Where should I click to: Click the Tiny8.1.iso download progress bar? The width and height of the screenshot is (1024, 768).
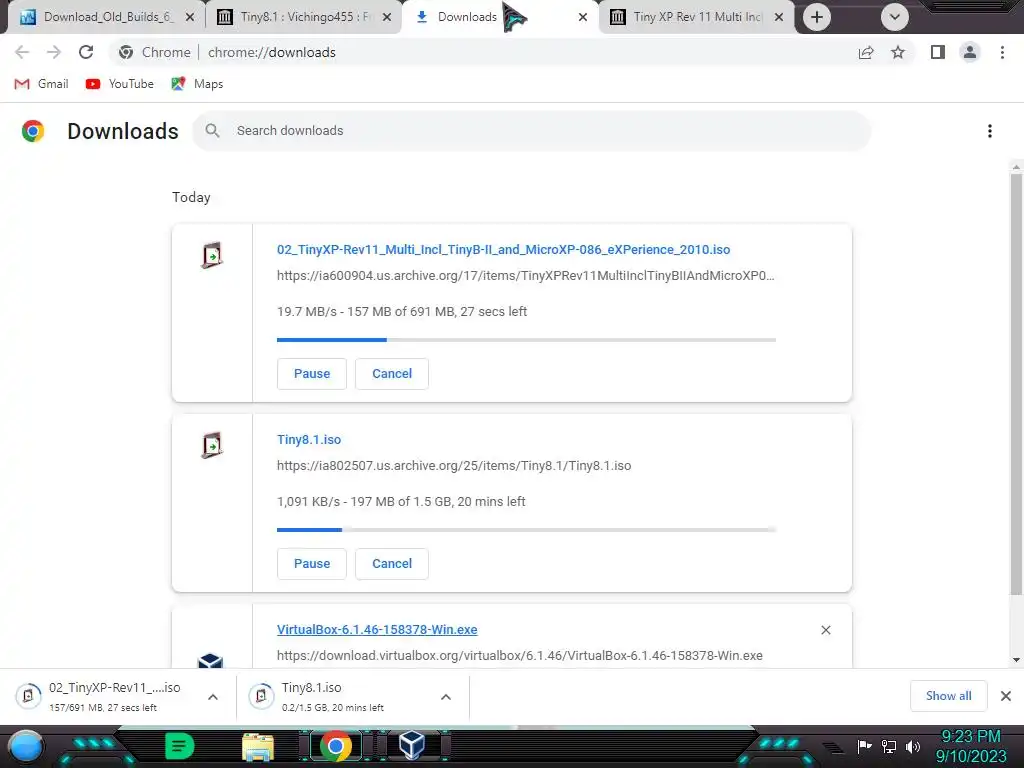526,530
